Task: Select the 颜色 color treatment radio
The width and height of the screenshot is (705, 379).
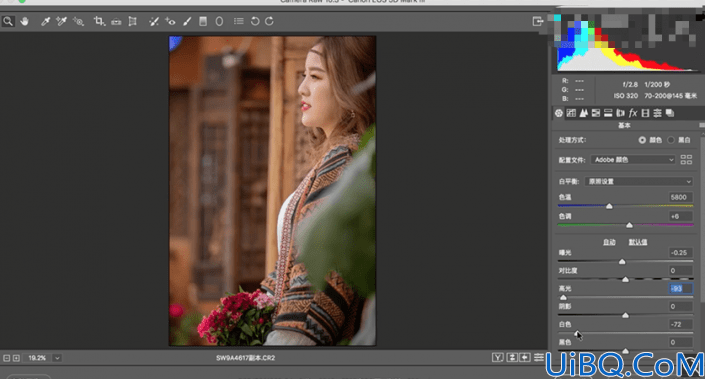Action: pyautogui.click(x=642, y=140)
